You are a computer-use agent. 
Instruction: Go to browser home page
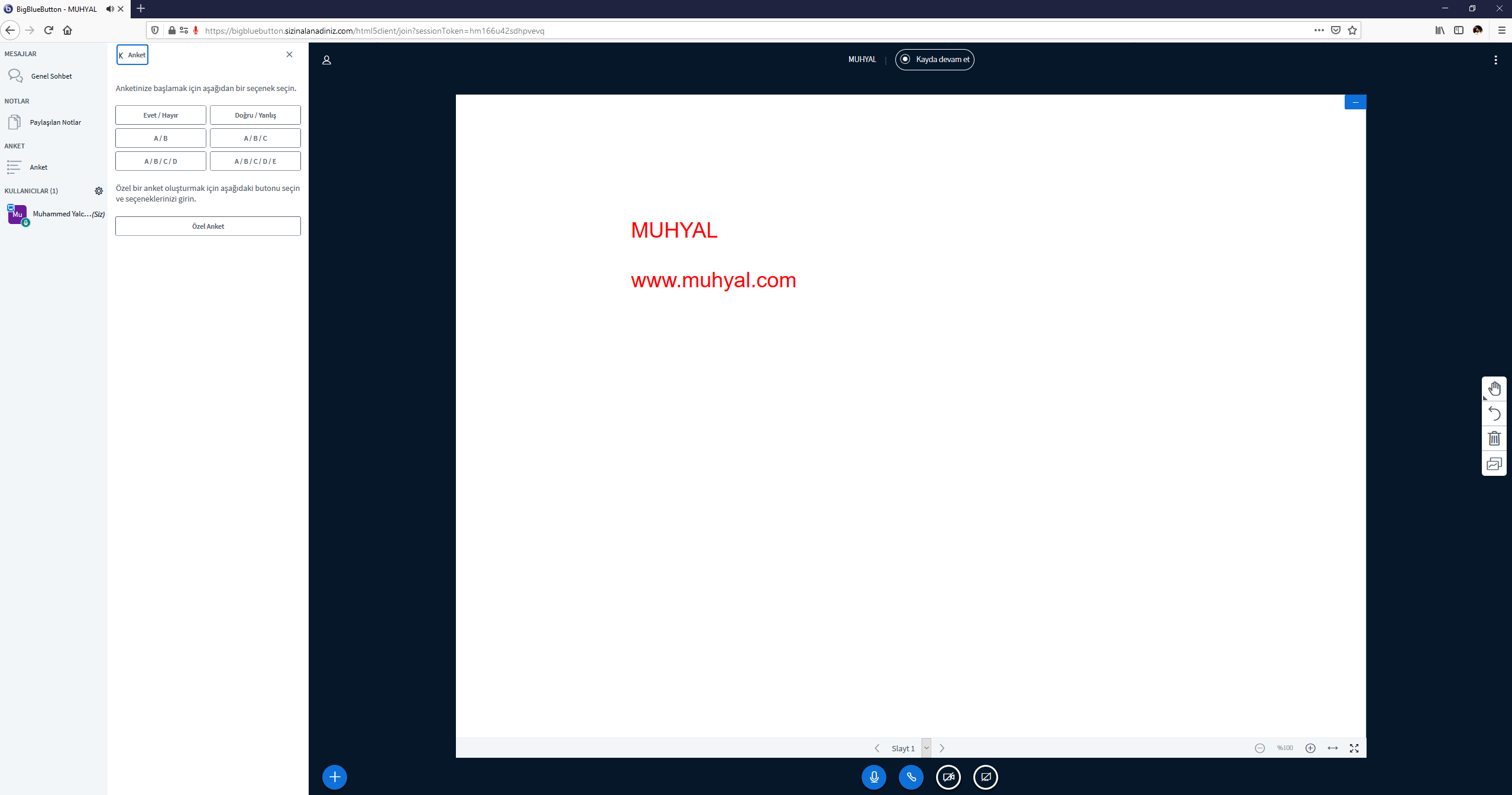[67, 30]
